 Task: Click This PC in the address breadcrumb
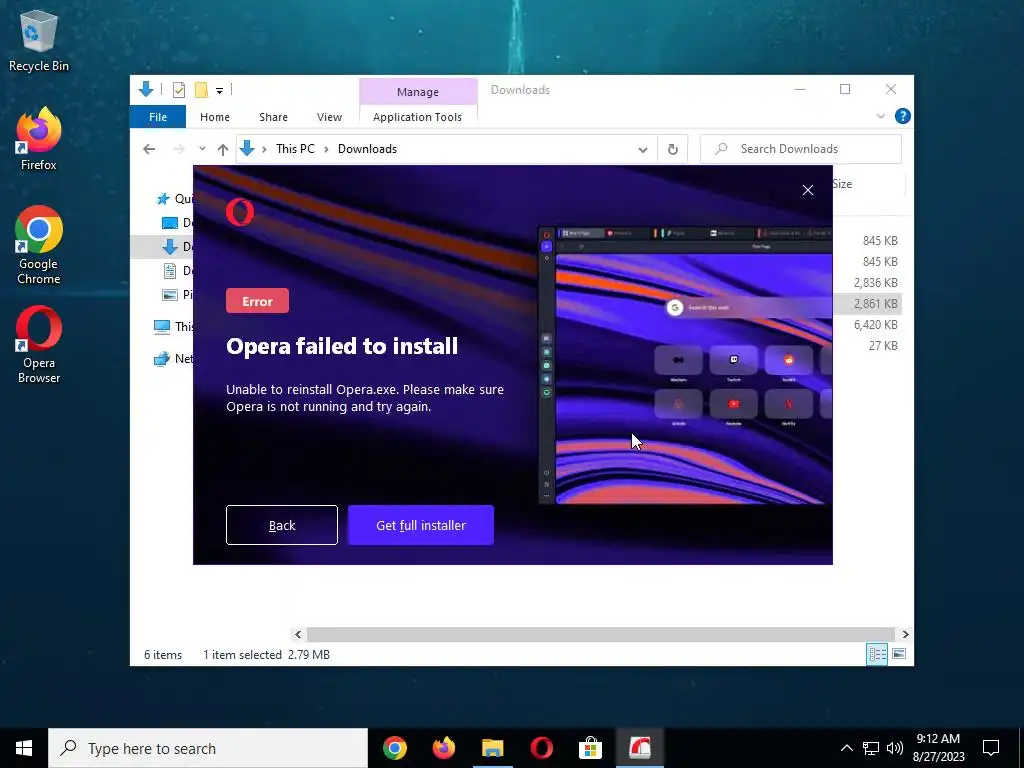click(x=295, y=149)
